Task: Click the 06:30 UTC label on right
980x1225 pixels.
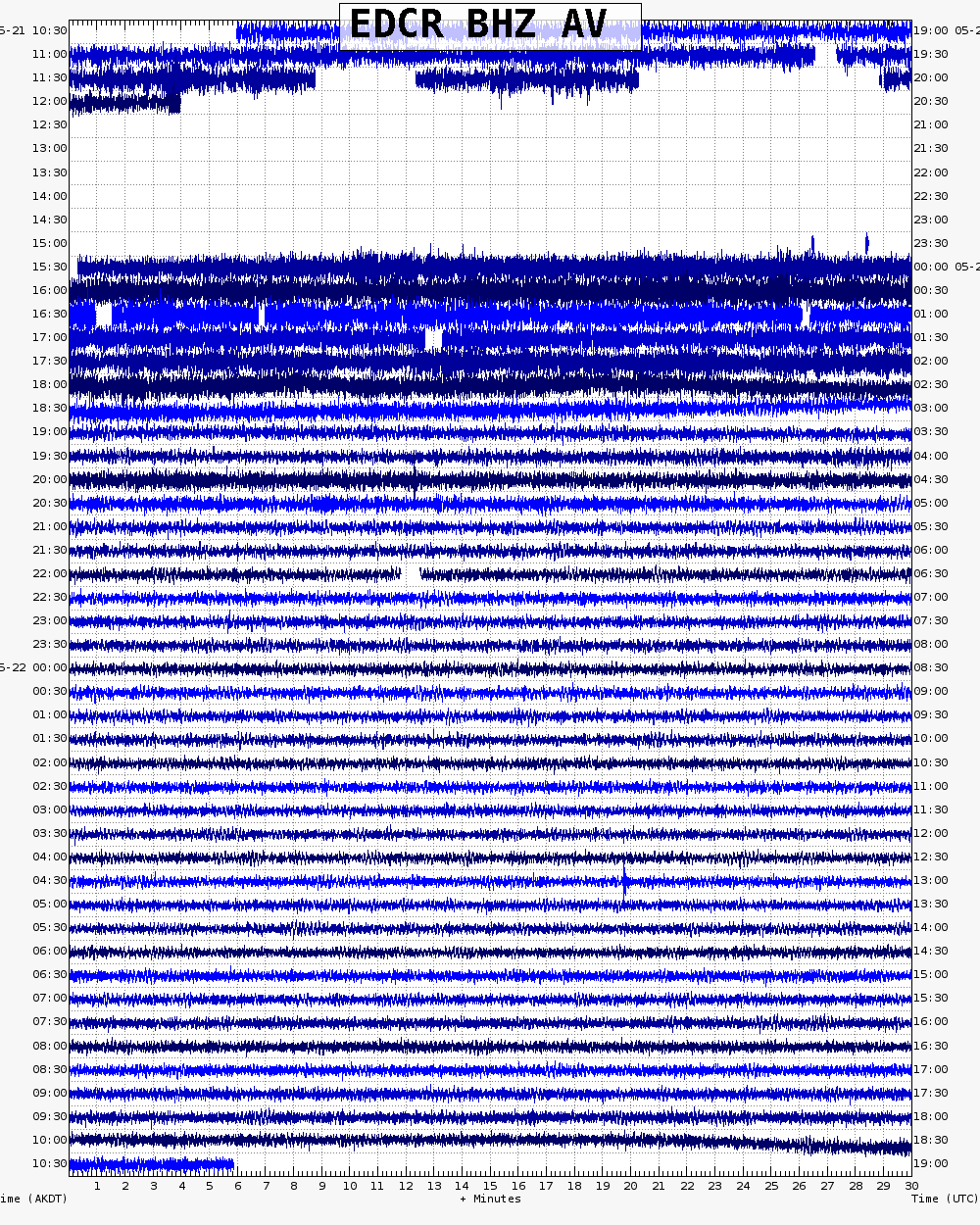Action: [930, 574]
